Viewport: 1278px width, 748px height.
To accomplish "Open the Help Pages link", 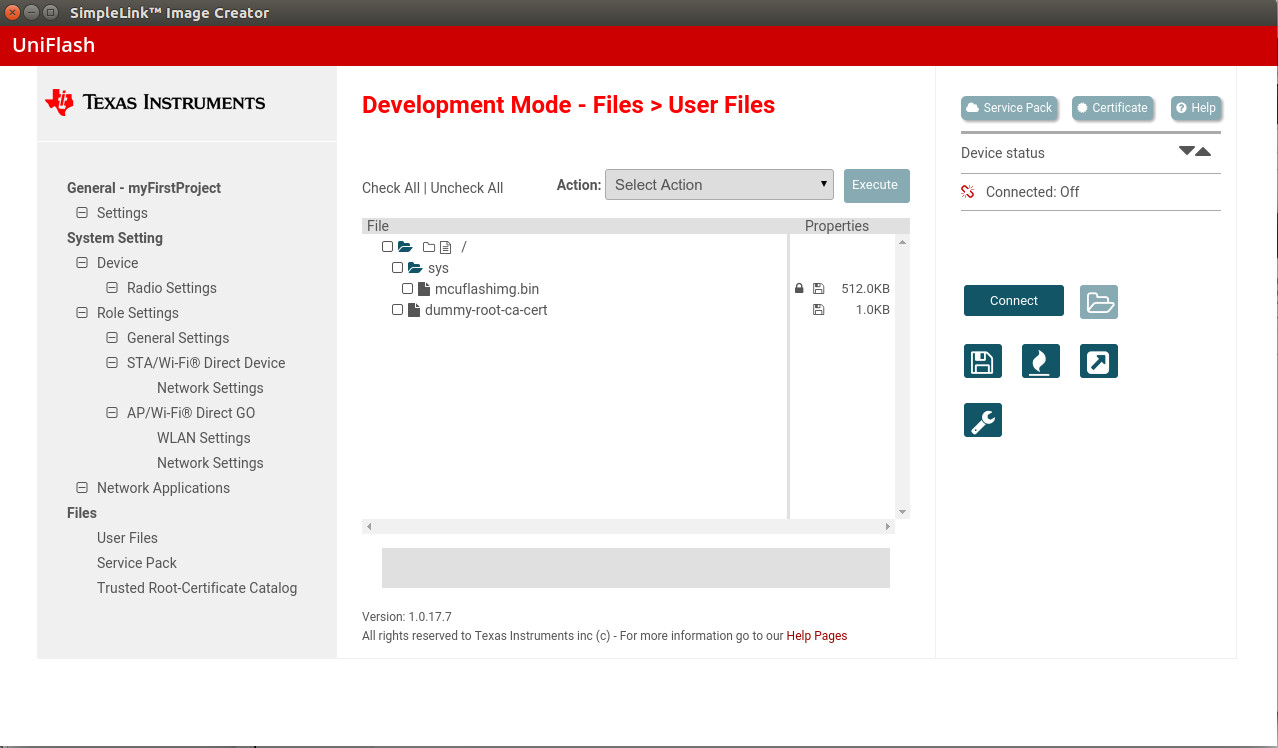I will 816,636.
